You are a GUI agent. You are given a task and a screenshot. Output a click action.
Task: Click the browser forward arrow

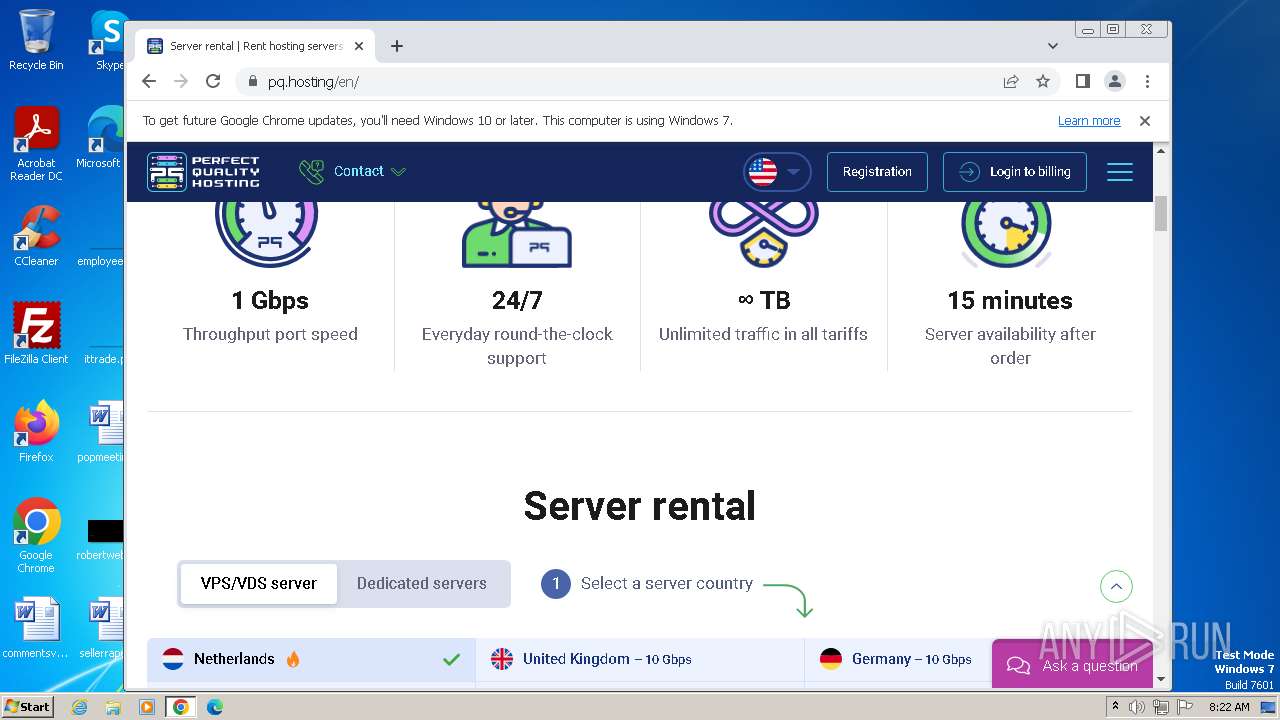(x=181, y=81)
